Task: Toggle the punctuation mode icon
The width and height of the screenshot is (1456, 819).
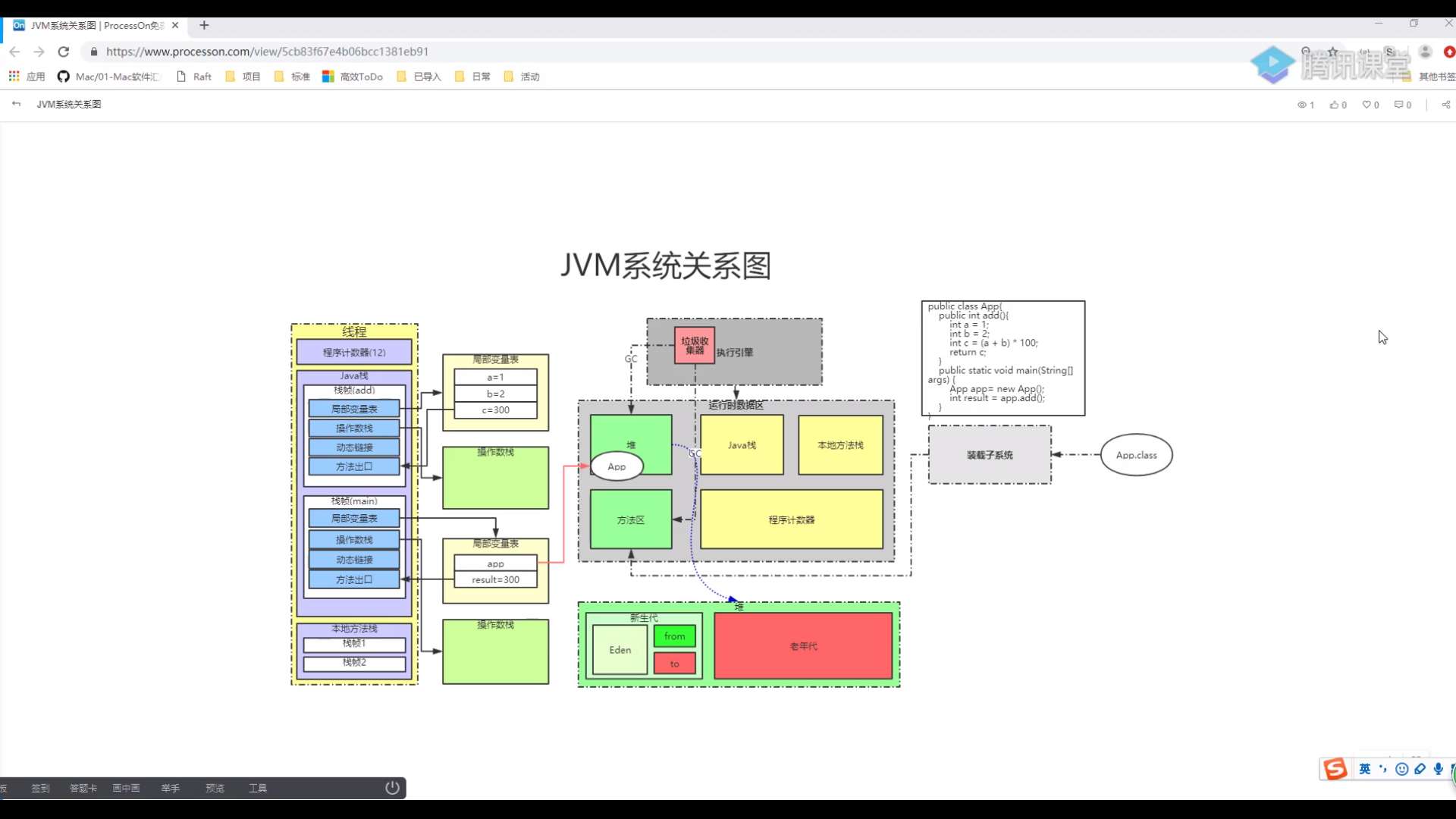Action: pos(1383,769)
